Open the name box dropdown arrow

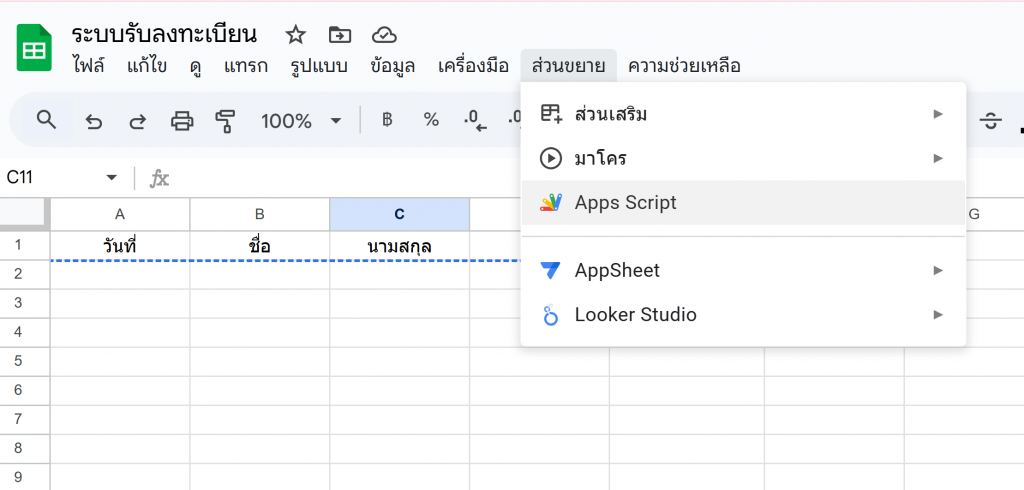112,178
